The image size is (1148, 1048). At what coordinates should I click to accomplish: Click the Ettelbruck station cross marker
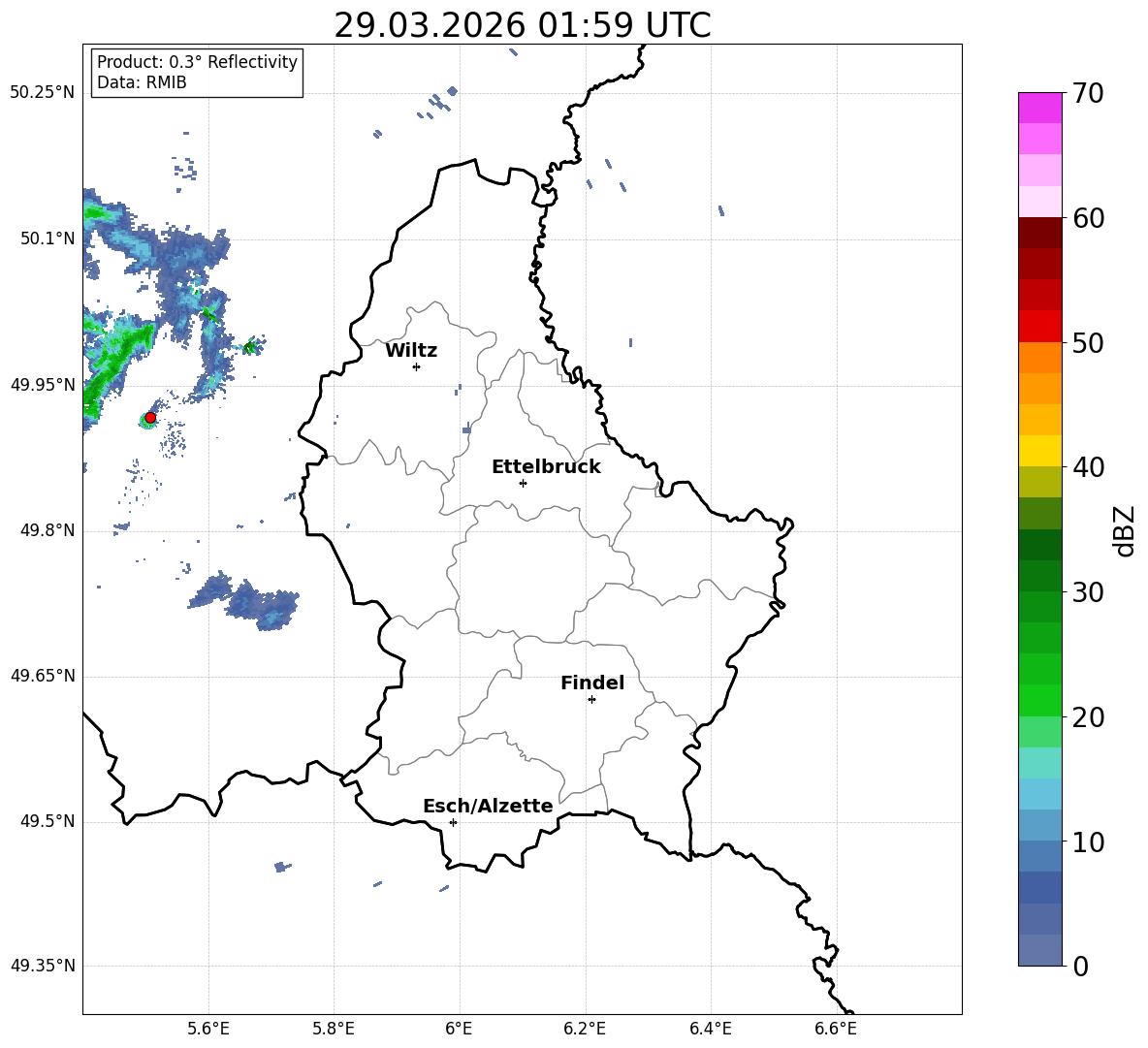pyautogui.click(x=523, y=483)
